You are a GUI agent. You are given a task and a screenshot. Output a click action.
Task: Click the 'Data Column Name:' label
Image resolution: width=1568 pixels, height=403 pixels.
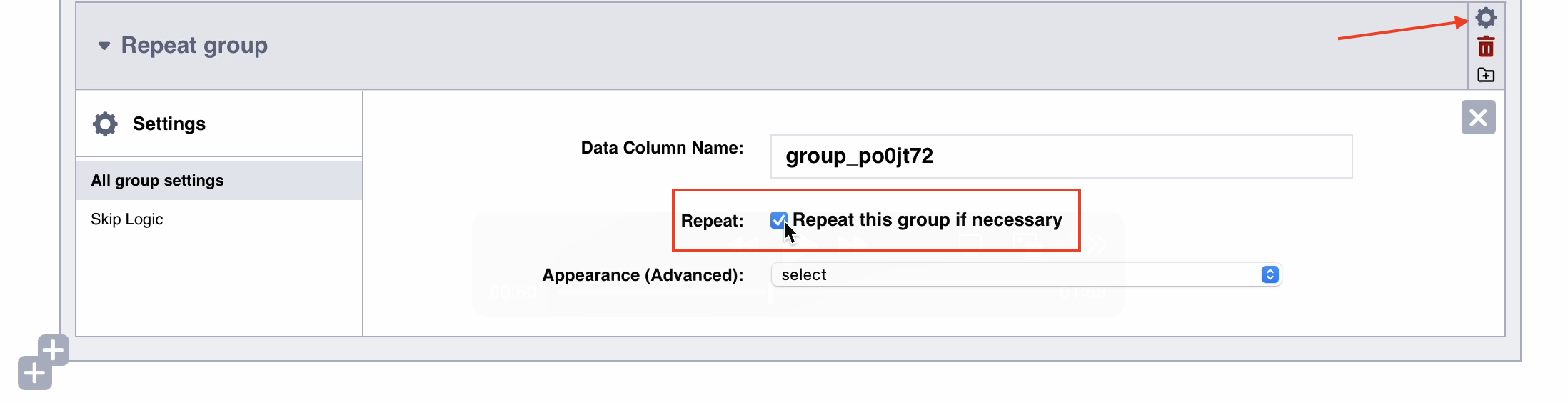click(662, 148)
